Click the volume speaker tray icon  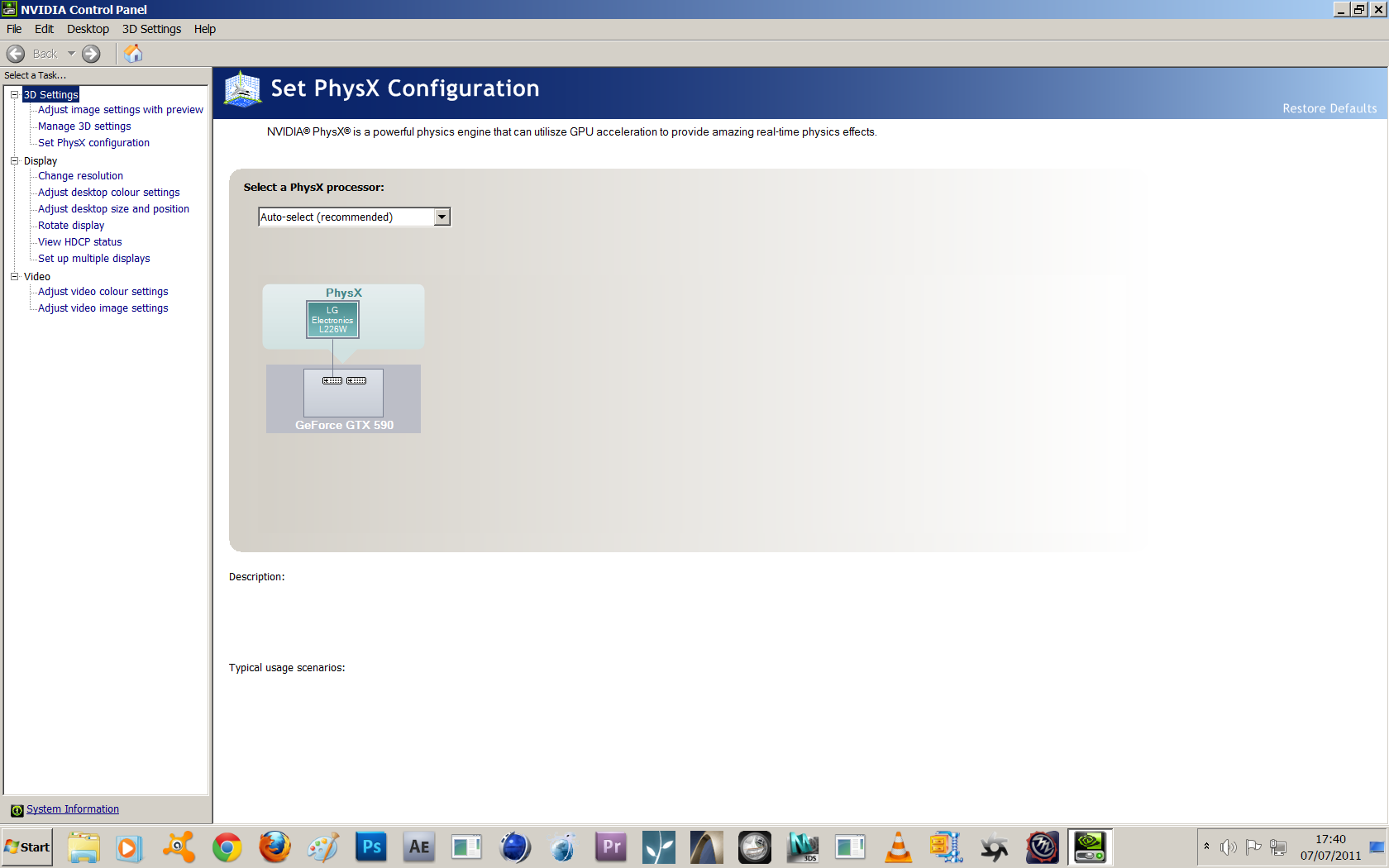[x=1229, y=847]
